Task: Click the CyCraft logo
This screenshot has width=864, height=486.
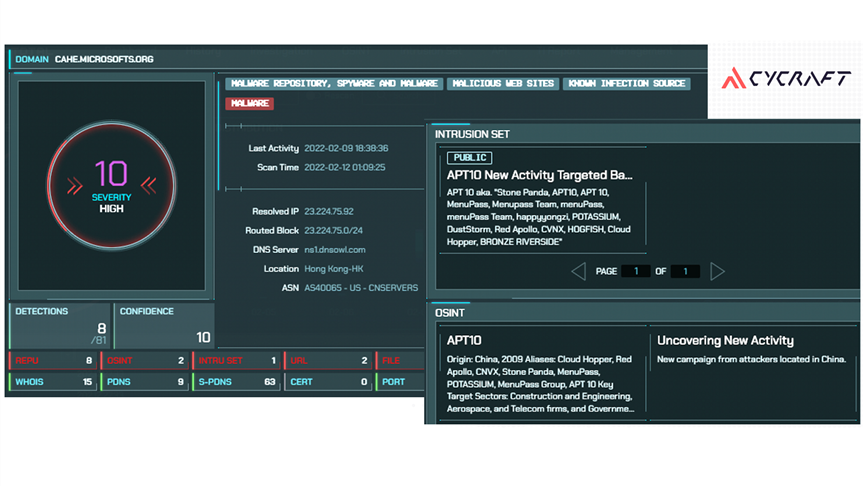Action: point(788,77)
